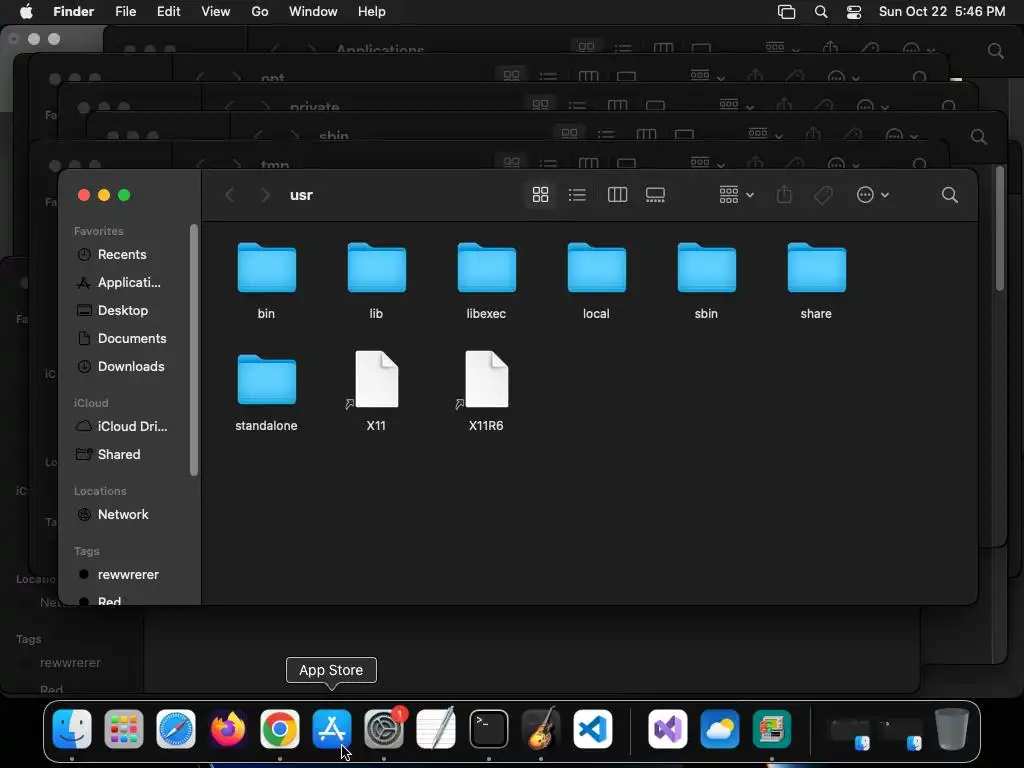Screen dimensions: 1024x768
Task: Click the date and time in menu bar
Action: 942,12
